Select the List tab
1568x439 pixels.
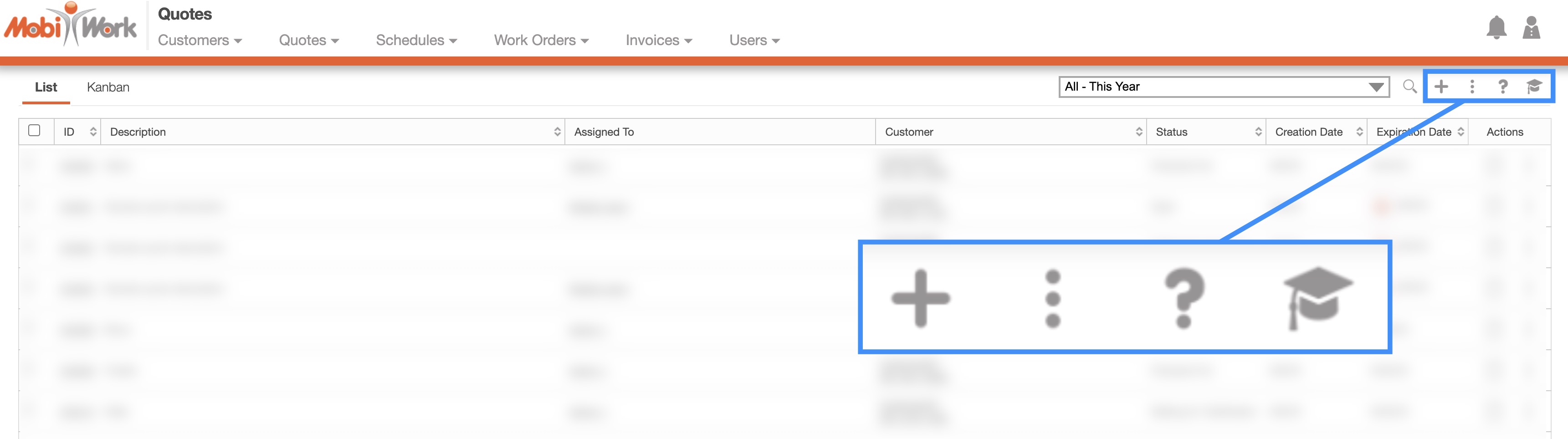pos(46,87)
